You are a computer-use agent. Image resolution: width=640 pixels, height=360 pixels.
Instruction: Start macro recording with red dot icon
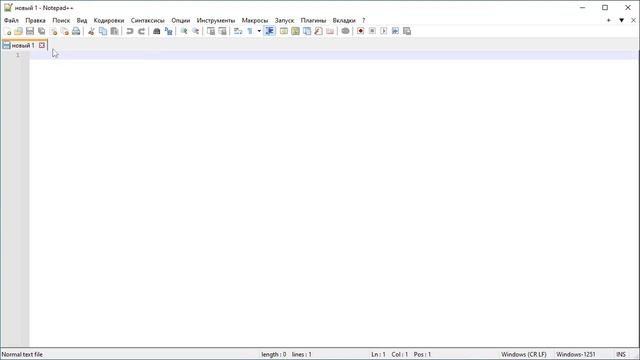(360, 31)
